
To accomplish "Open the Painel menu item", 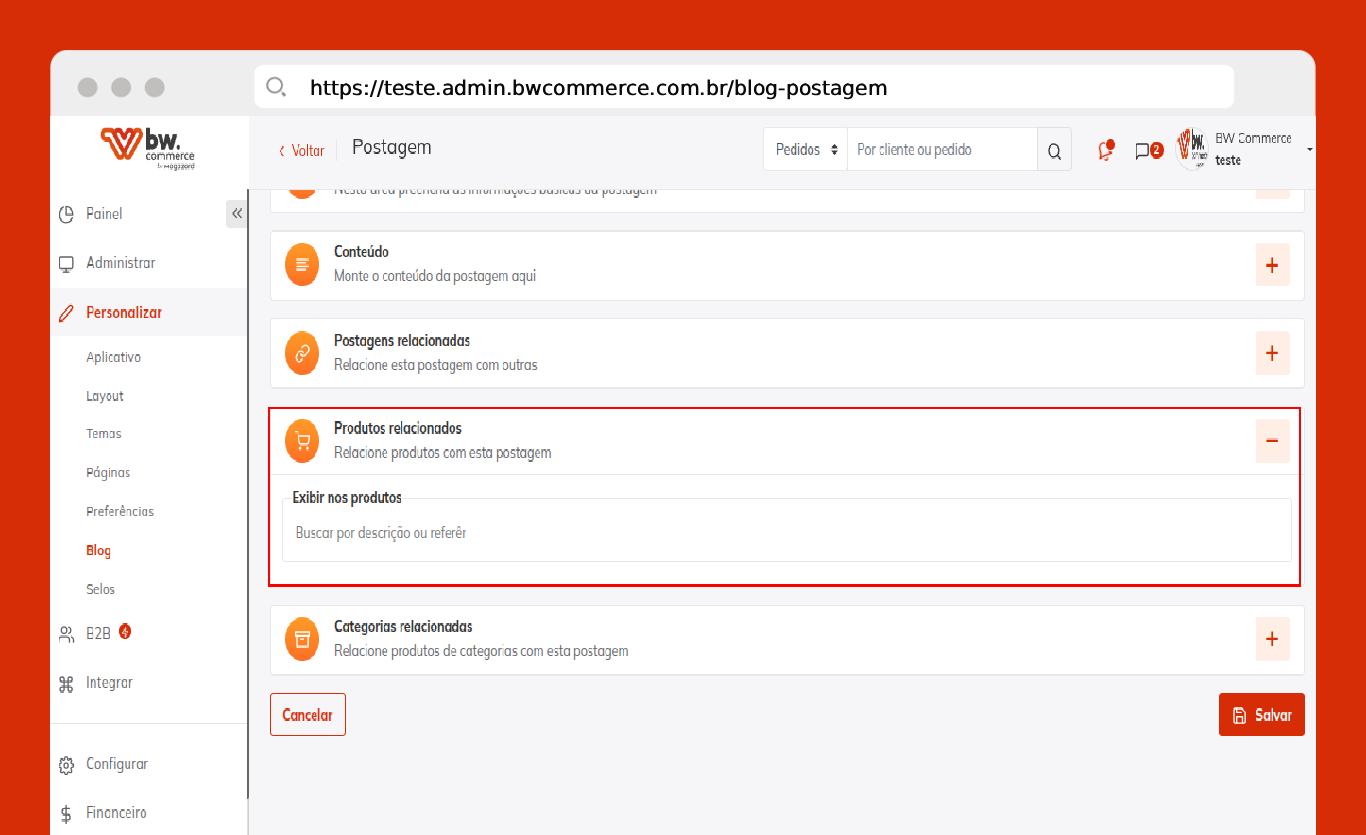I will click(104, 214).
